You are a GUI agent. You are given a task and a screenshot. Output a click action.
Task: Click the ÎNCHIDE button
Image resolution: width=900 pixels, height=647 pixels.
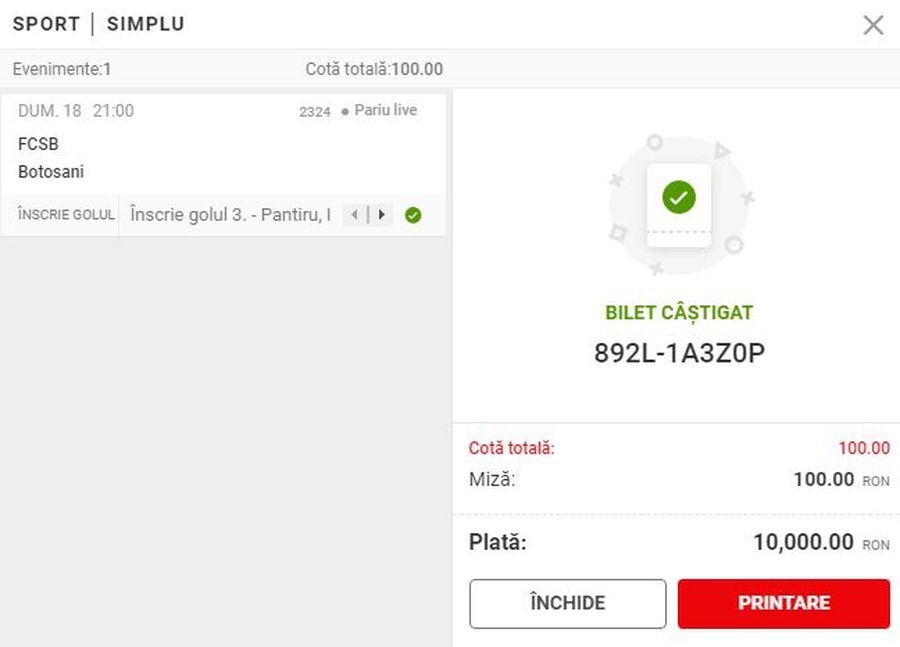click(x=567, y=603)
